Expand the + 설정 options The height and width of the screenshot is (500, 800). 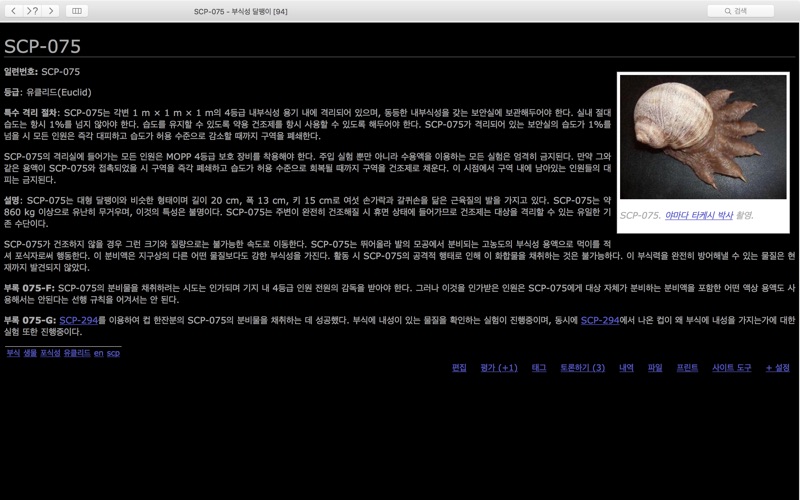coord(778,367)
